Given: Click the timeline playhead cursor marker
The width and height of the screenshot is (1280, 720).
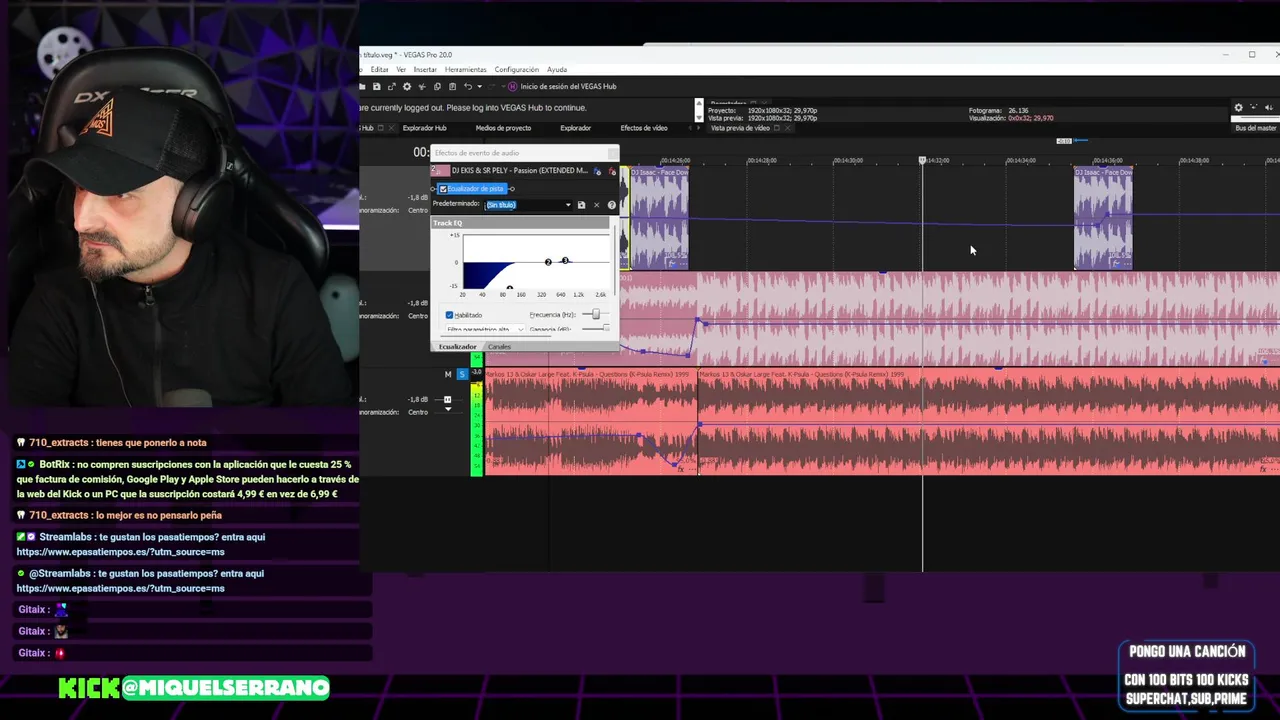Looking at the screenshot, I should tap(922, 160).
